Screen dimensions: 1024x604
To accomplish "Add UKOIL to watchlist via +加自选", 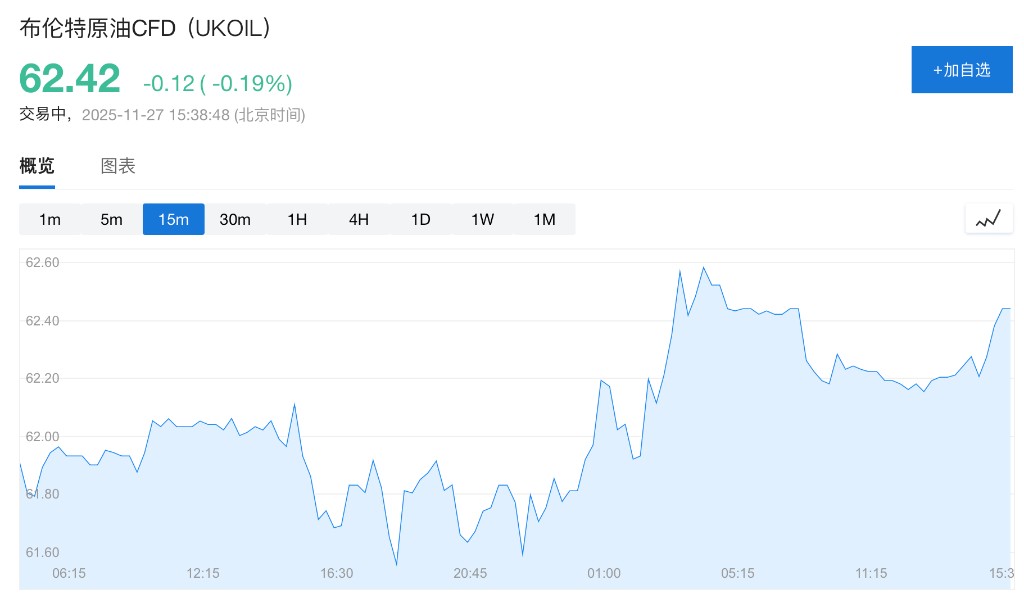I will click(961, 70).
